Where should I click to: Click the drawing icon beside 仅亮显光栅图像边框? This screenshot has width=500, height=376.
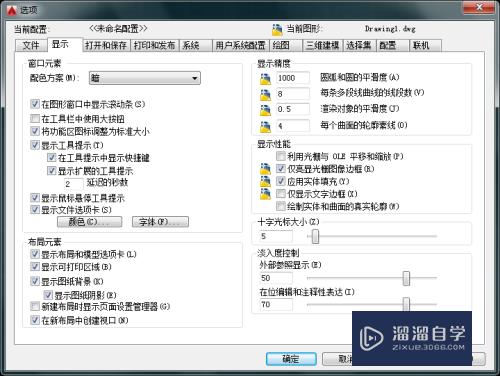[265, 169]
